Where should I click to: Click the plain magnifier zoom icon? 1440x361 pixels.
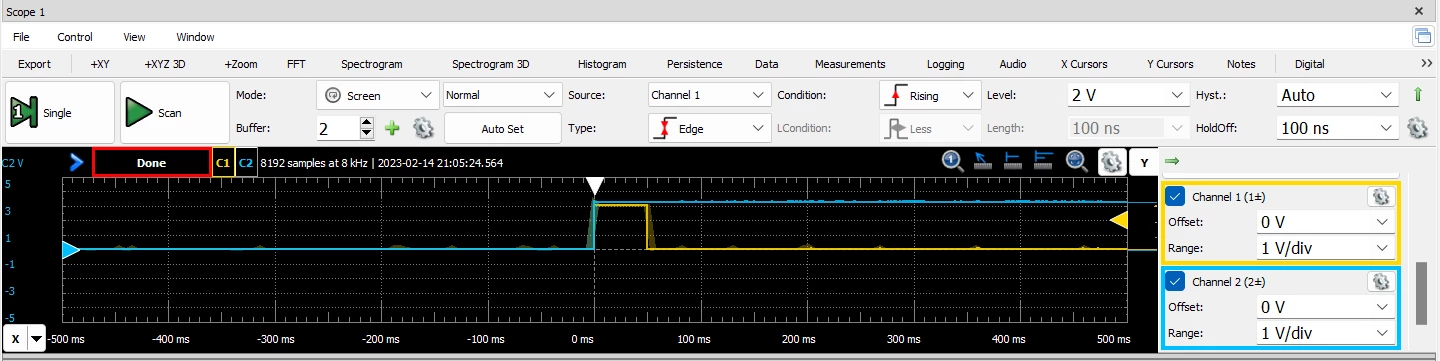point(1076,161)
